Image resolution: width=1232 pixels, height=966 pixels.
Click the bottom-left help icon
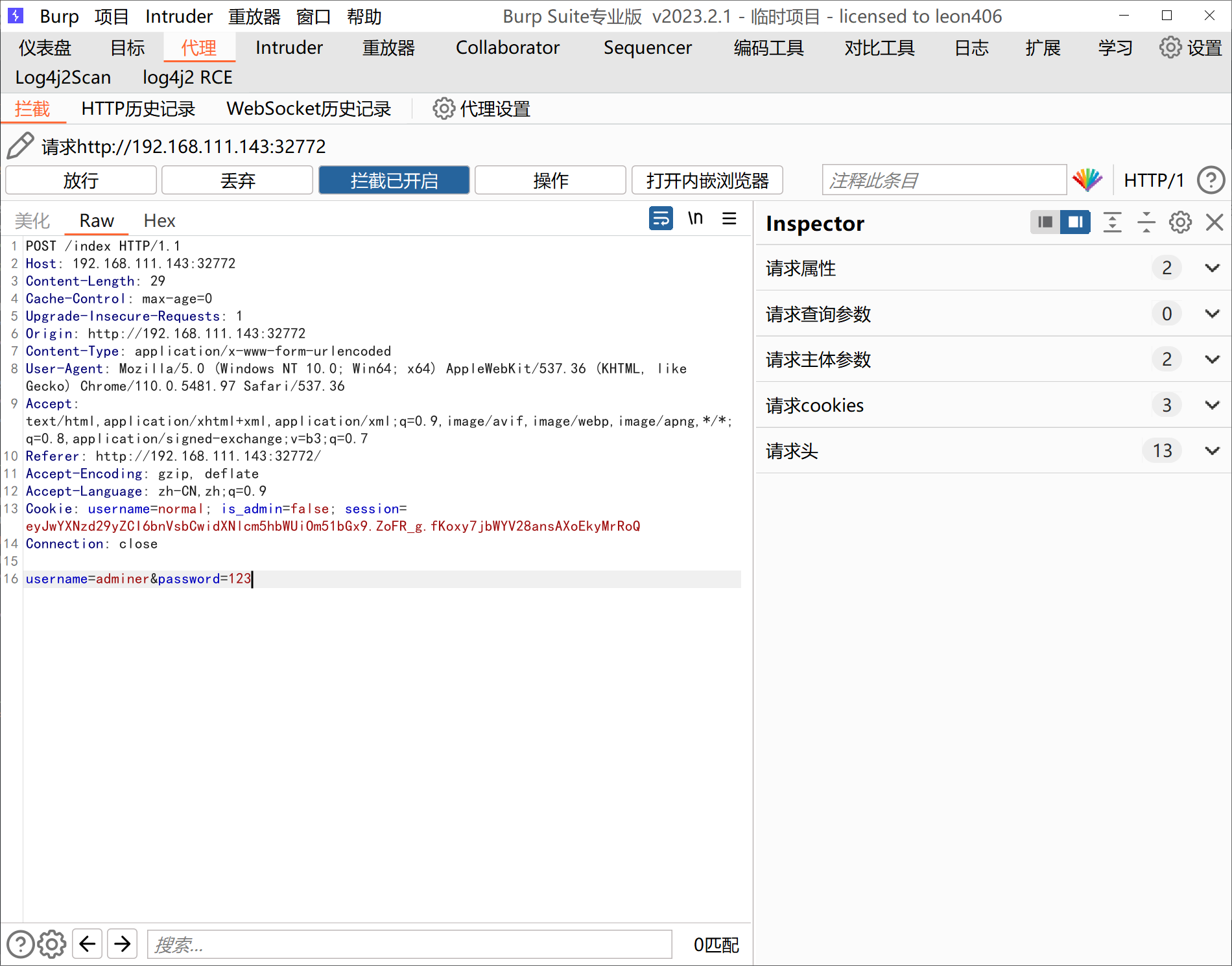20,944
